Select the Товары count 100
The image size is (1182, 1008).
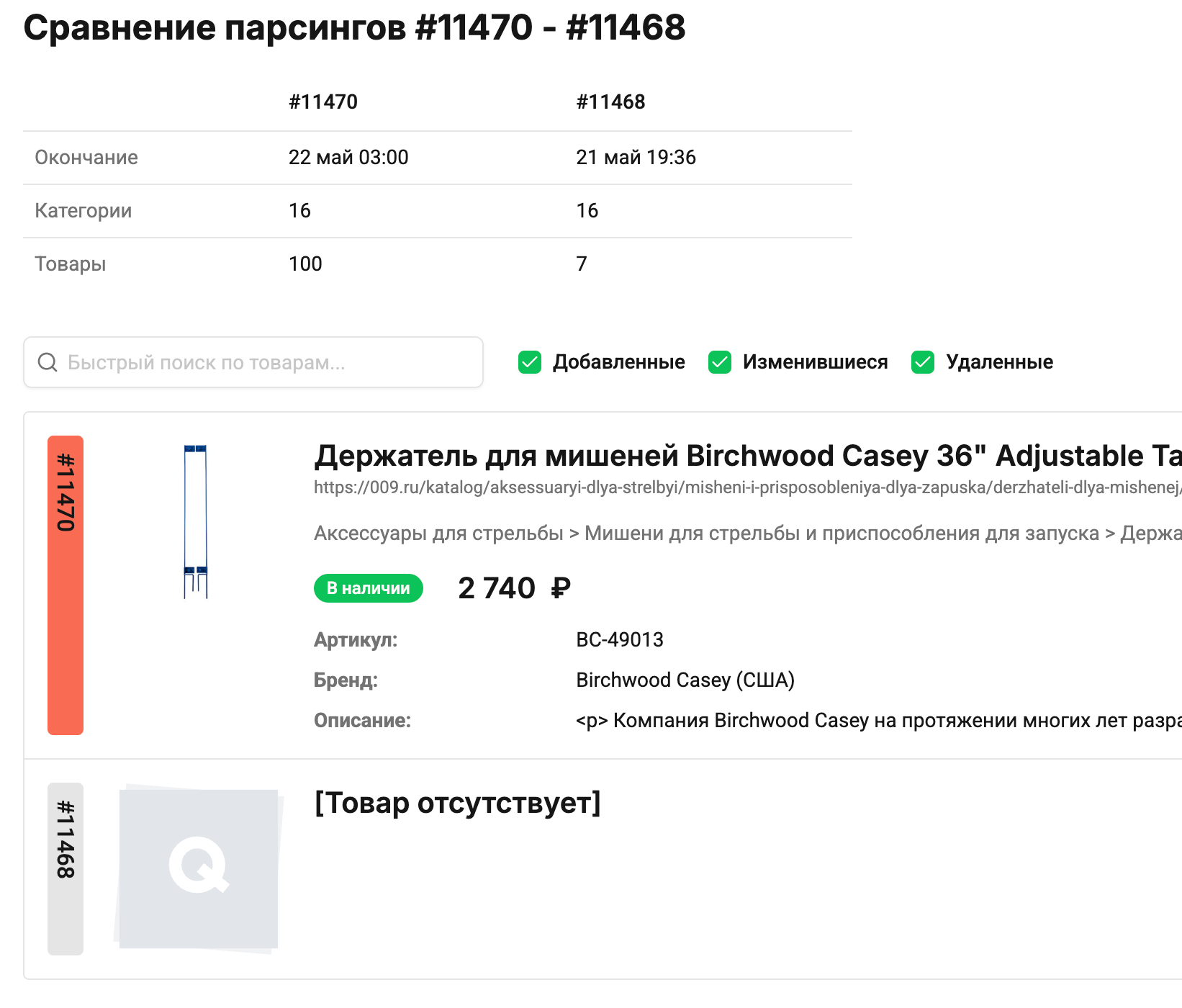coord(305,264)
